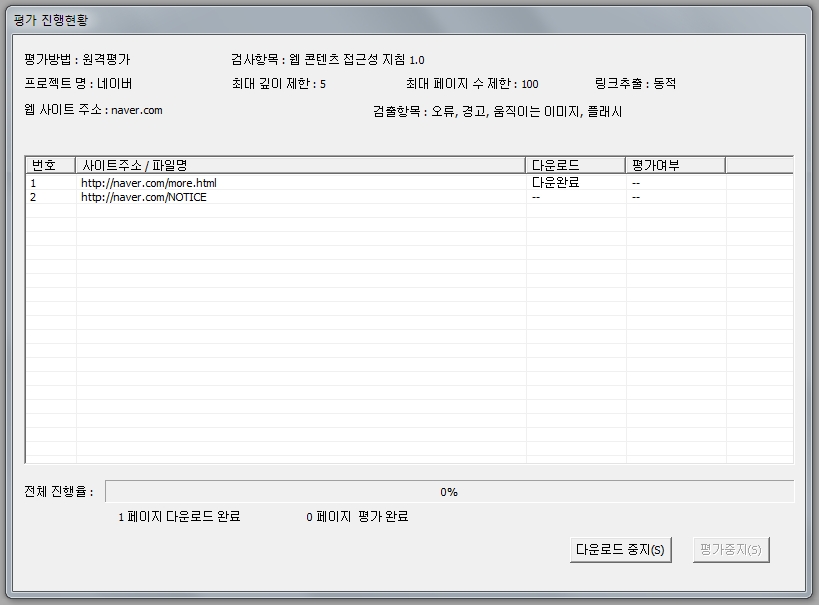The image size is (819, 605).
Task: Click the 웹 사이트 주소 naver.com text
Action: (93, 110)
